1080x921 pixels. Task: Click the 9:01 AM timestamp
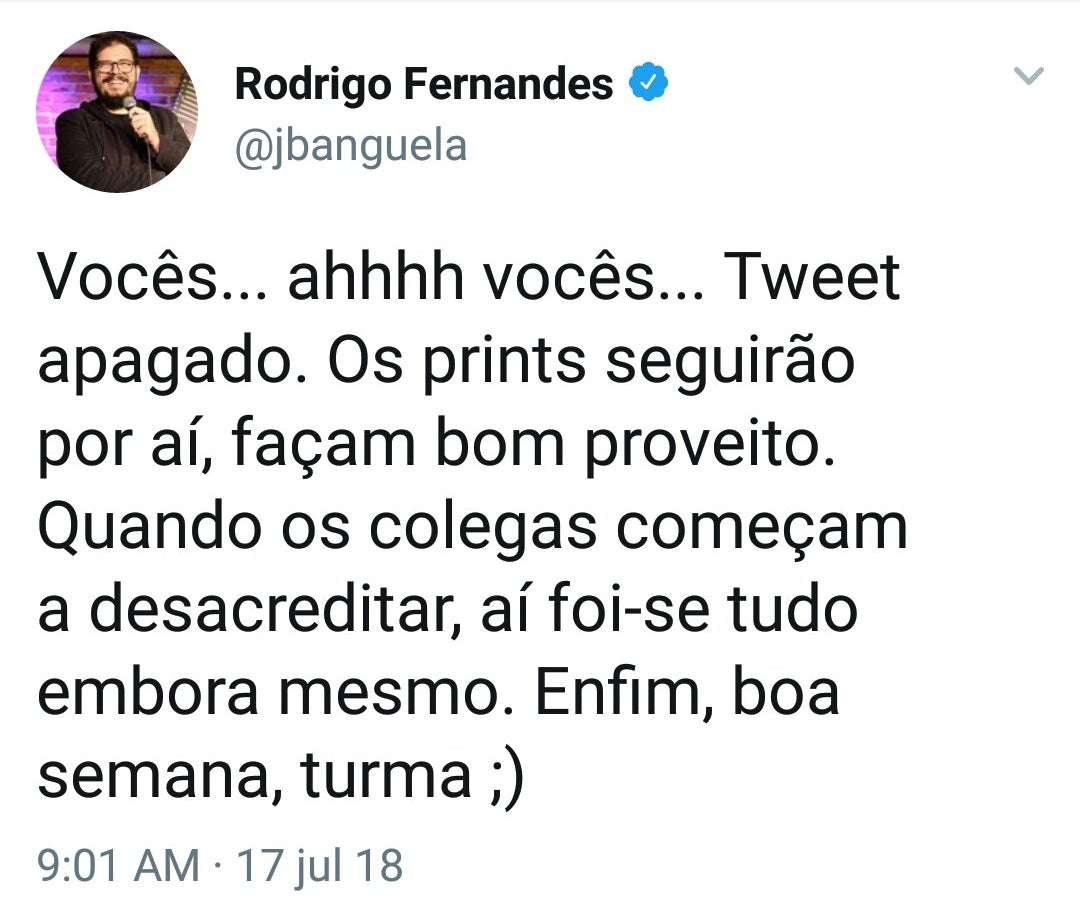click(118, 866)
